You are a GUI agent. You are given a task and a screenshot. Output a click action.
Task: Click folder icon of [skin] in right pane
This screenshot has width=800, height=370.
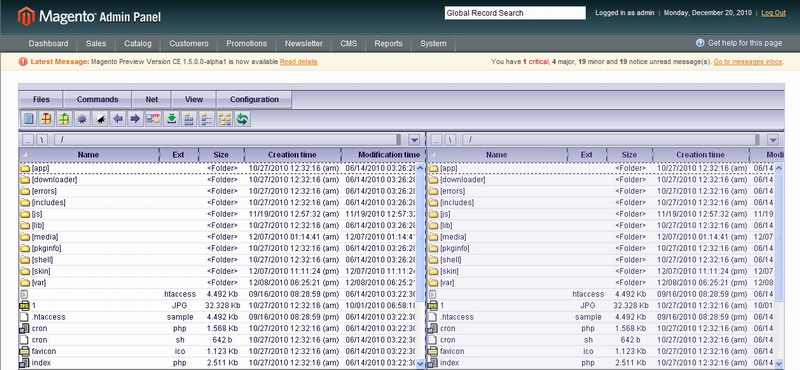[433, 271]
